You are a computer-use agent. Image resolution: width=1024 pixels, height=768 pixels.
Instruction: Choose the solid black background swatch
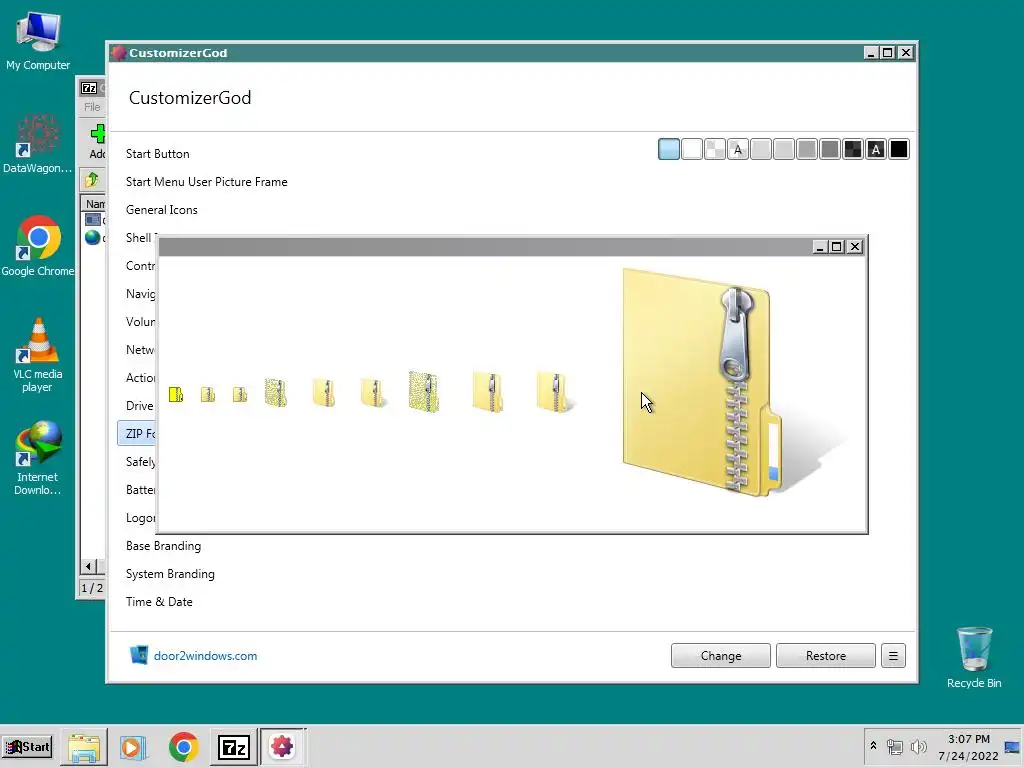(x=899, y=150)
